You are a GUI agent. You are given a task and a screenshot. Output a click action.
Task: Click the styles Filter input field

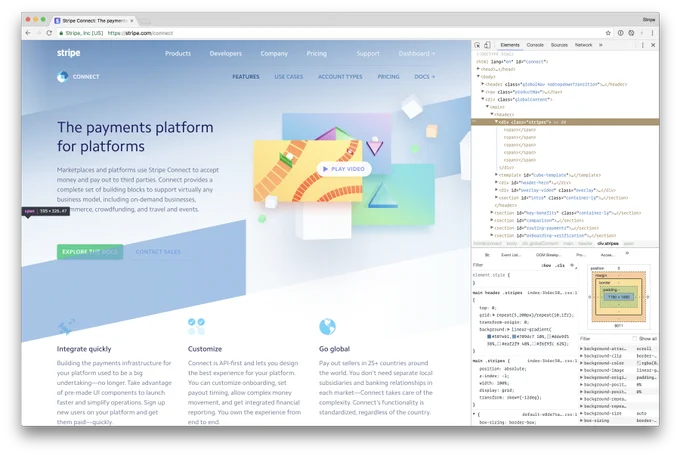click(x=503, y=265)
